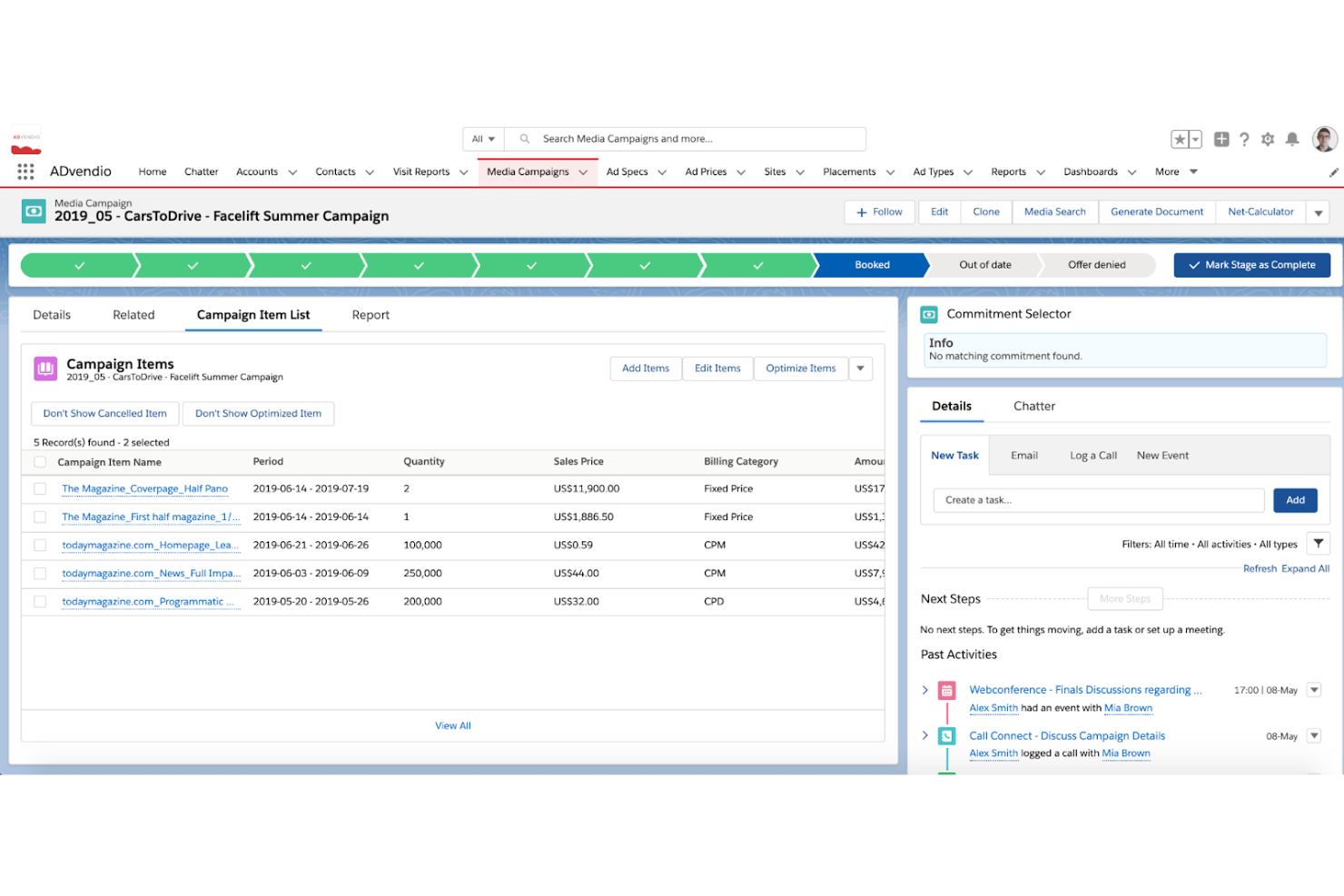The width and height of the screenshot is (1344, 896).
Task: Select the Booked stage in path
Action: pyautogui.click(x=872, y=265)
